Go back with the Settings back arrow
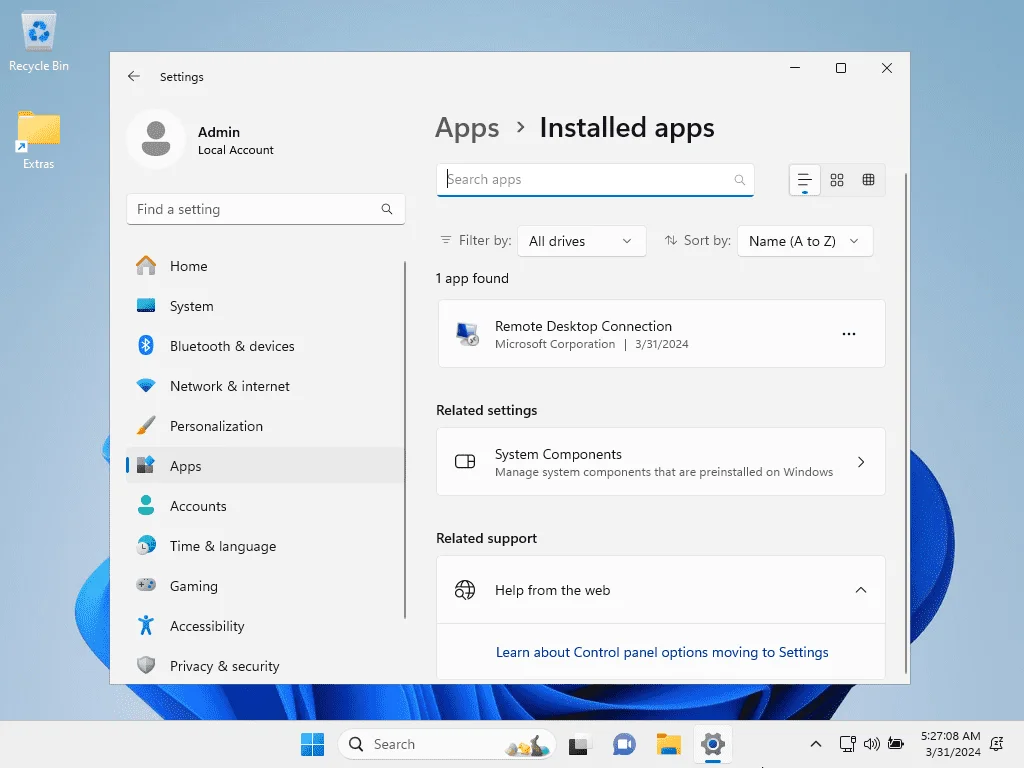 tap(134, 76)
